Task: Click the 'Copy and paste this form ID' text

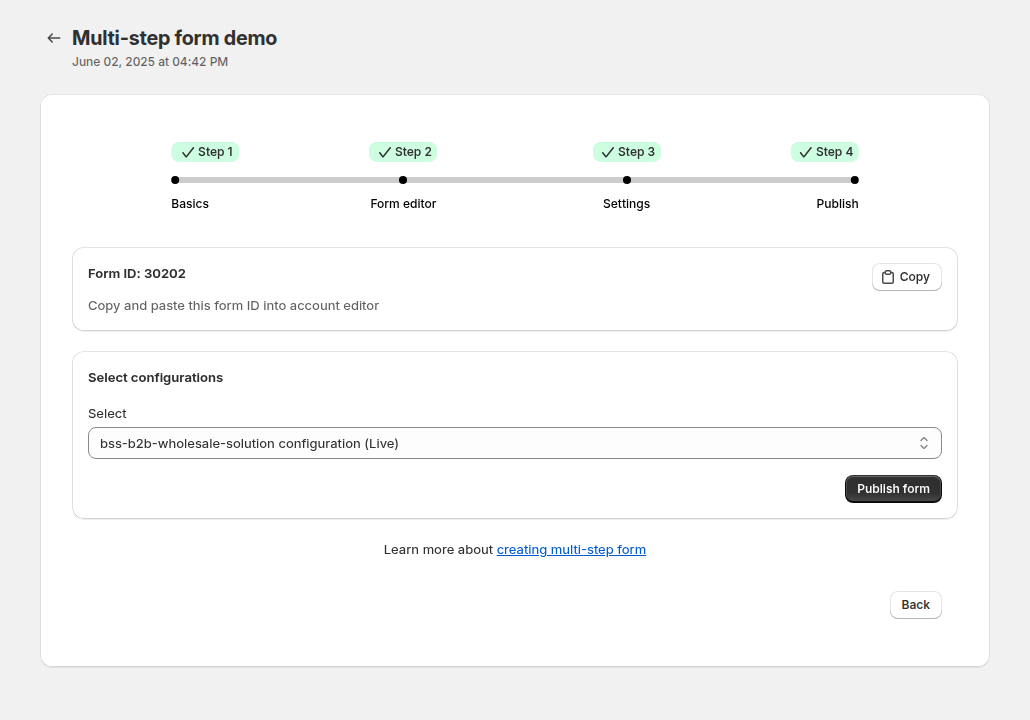Action: point(233,305)
